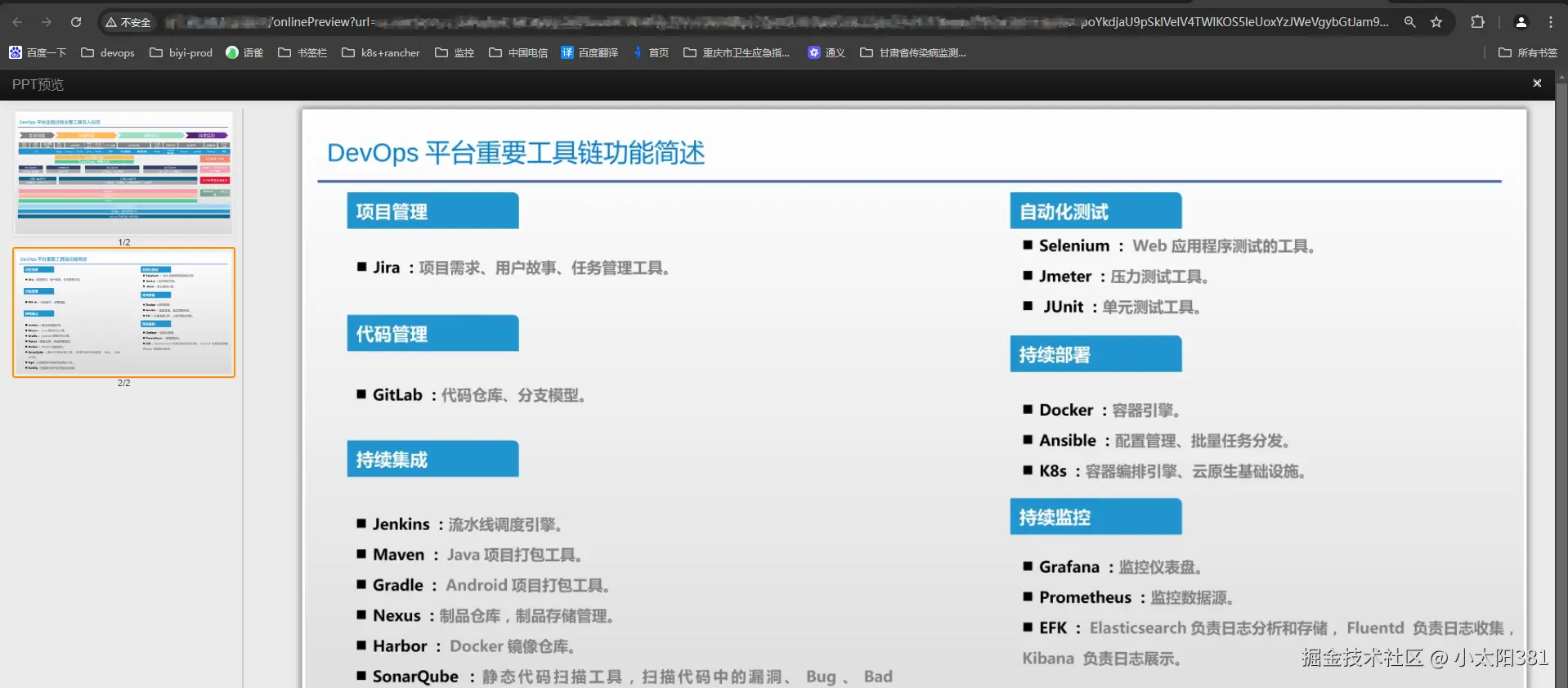Click the Grafana bullet text
Viewport: 1568px width, 688px height.
[x=1112, y=567]
